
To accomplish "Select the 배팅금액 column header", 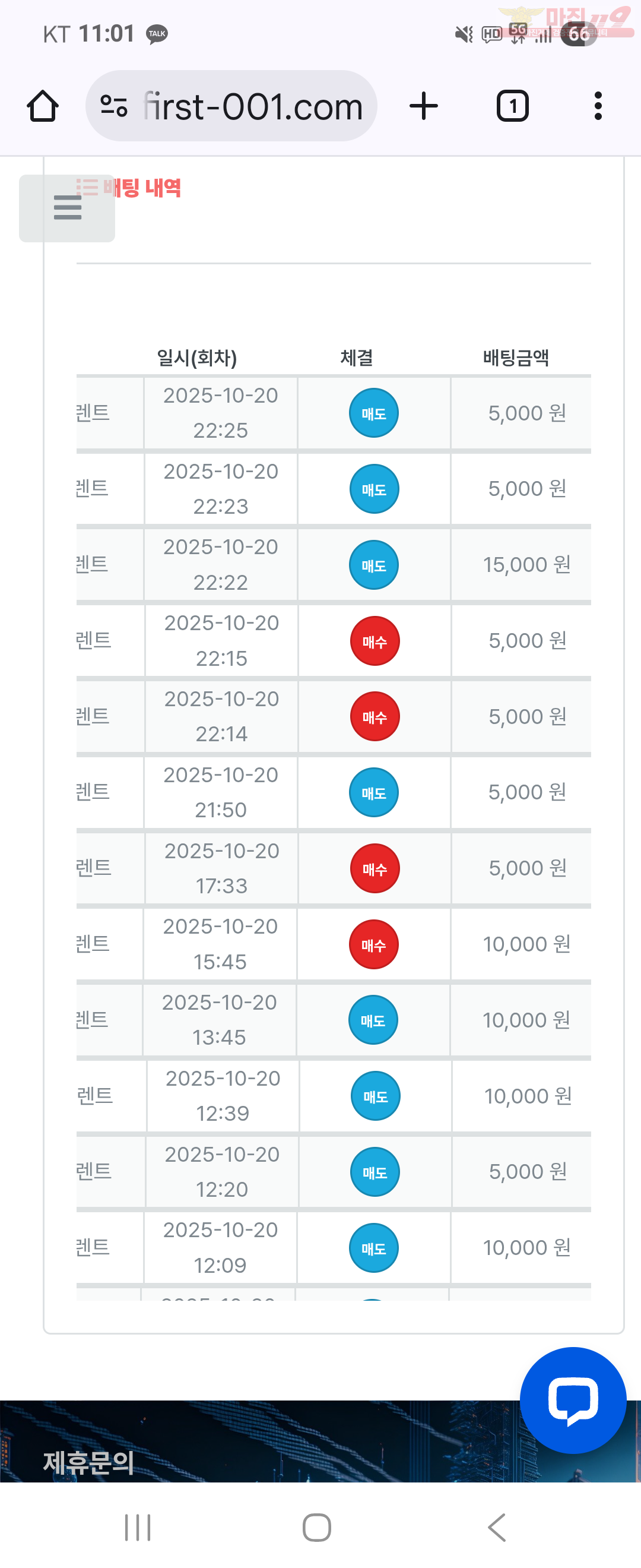I will coord(516,358).
